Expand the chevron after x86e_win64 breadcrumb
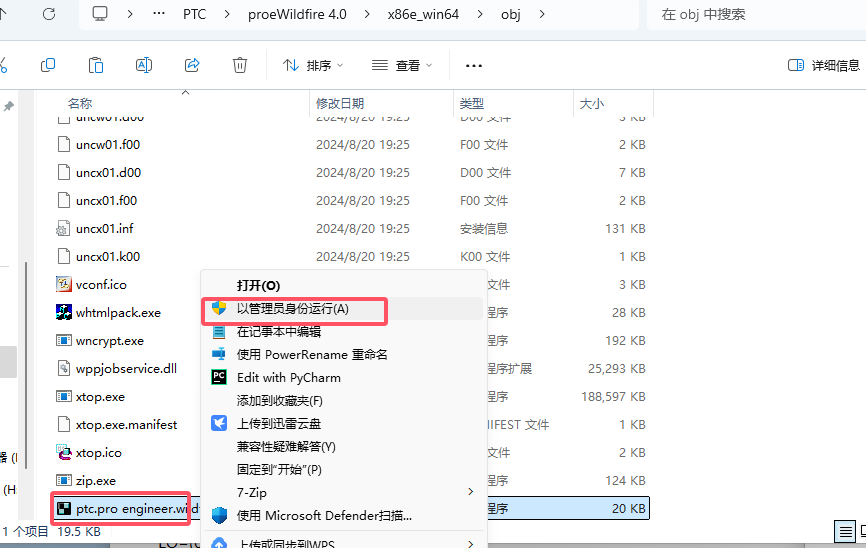This screenshot has height=548, width=866. (x=480, y=14)
